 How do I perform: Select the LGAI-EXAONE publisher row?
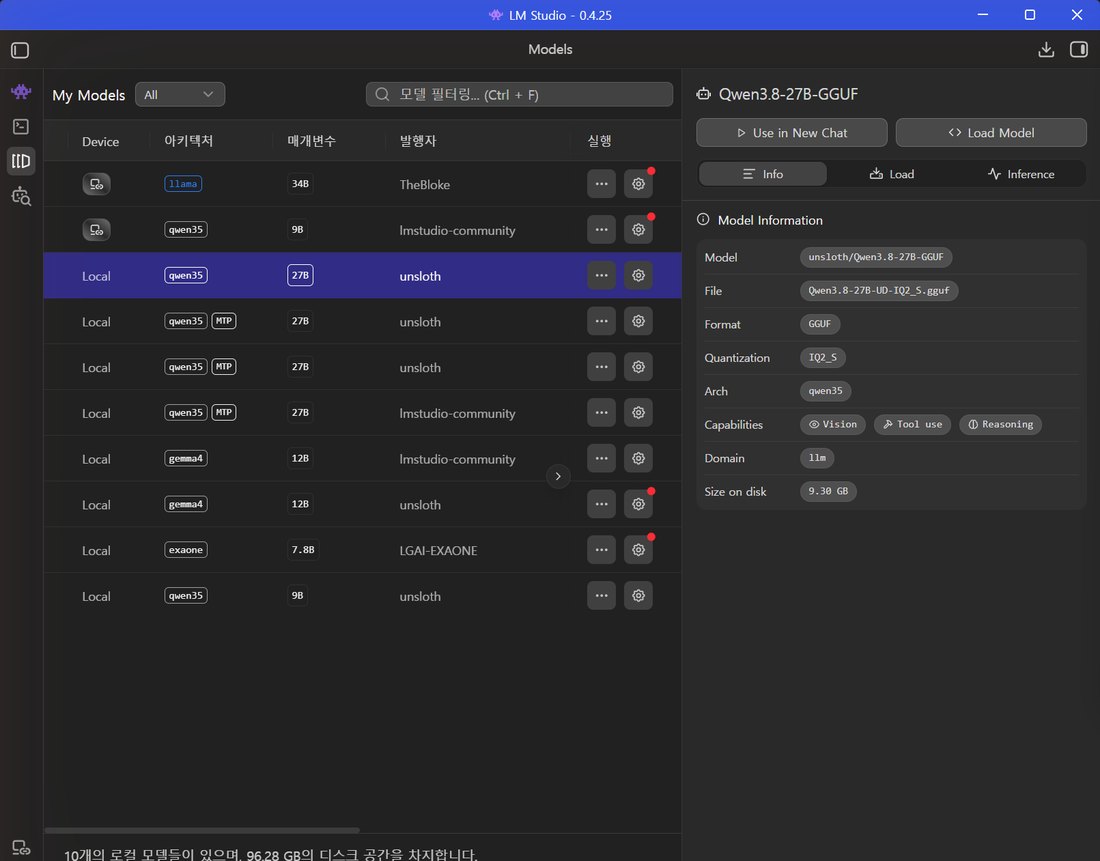click(362, 550)
